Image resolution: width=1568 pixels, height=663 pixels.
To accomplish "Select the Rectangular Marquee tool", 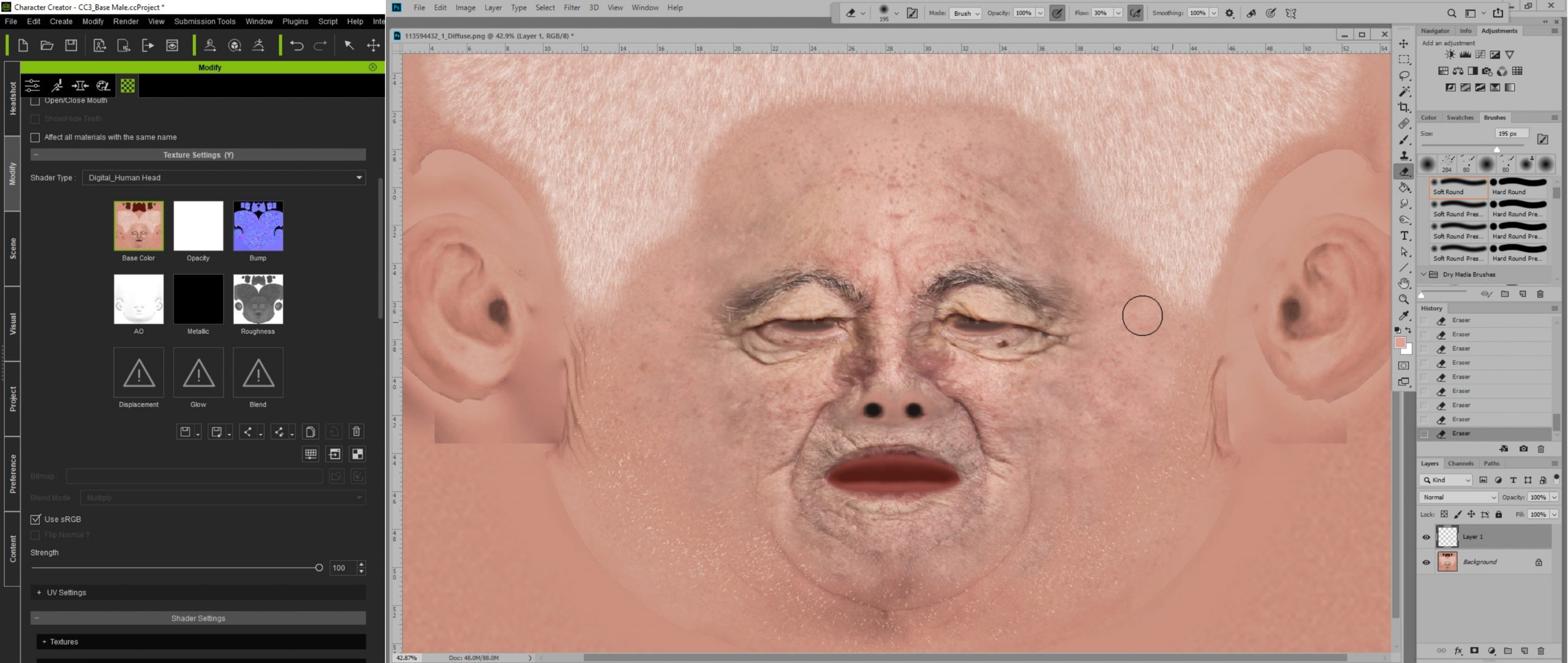I will [x=1404, y=59].
